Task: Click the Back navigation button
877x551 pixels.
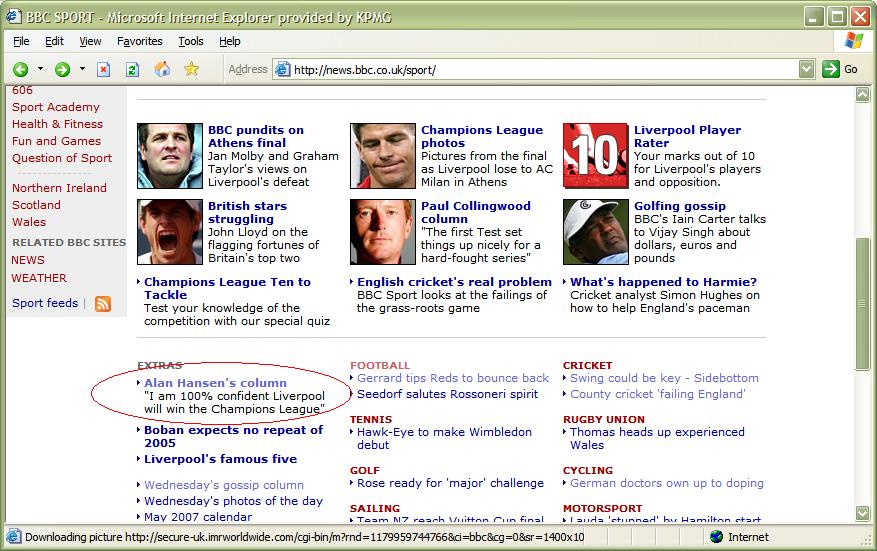Action: point(20,69)
